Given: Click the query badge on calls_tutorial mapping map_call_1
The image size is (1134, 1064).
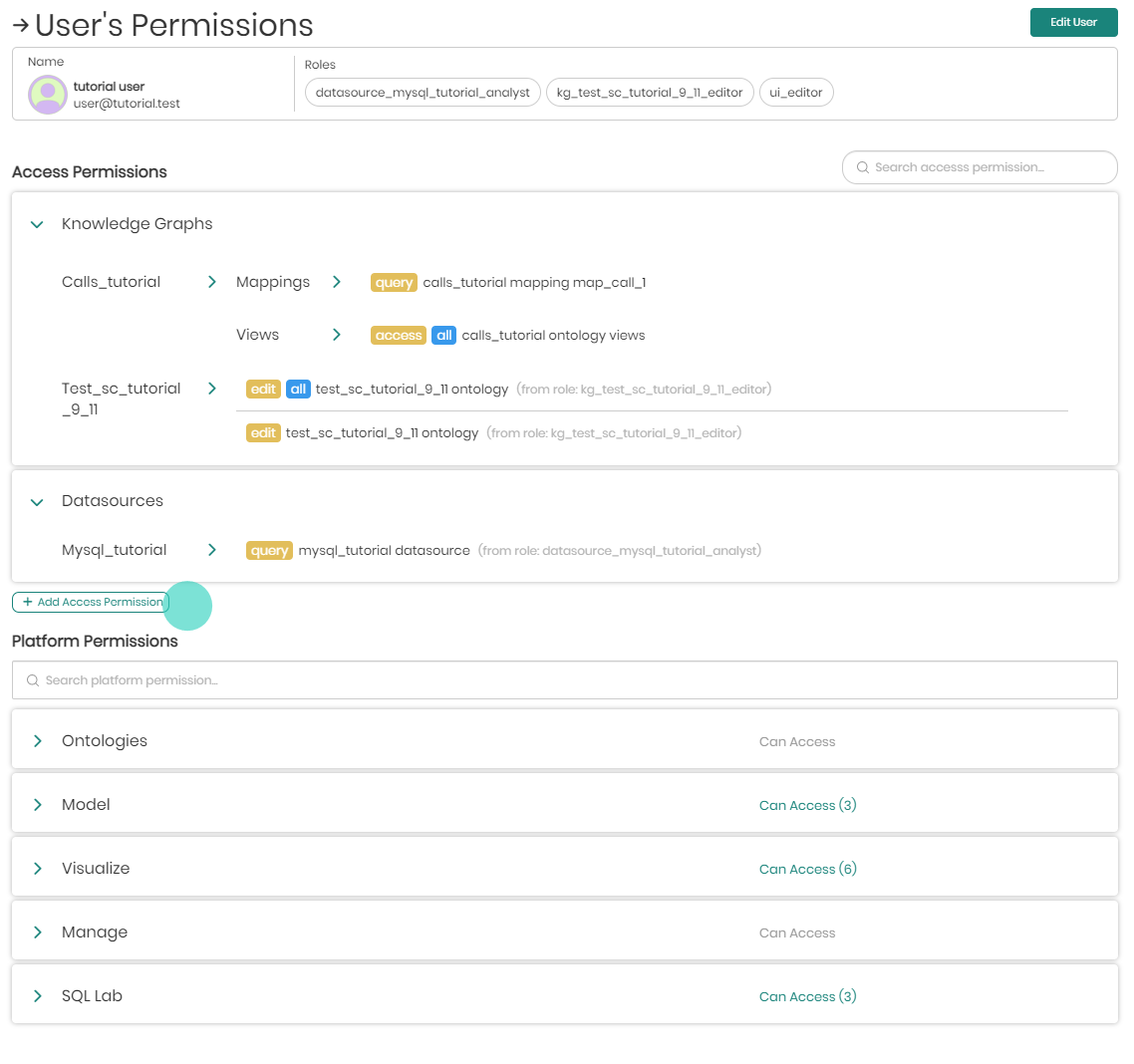Looking at the screenshot, I should tap(394, 282).
